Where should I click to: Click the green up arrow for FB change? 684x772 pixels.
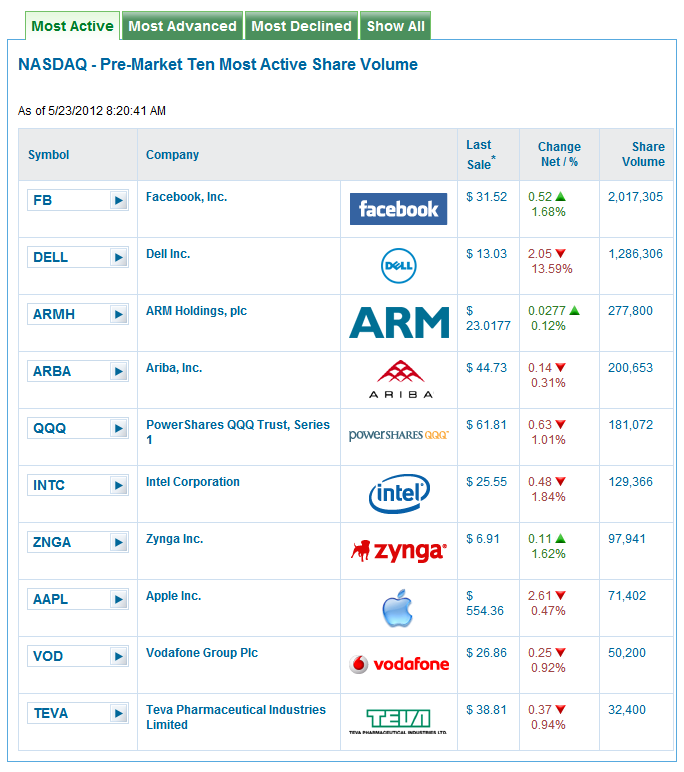click(560, 196)
